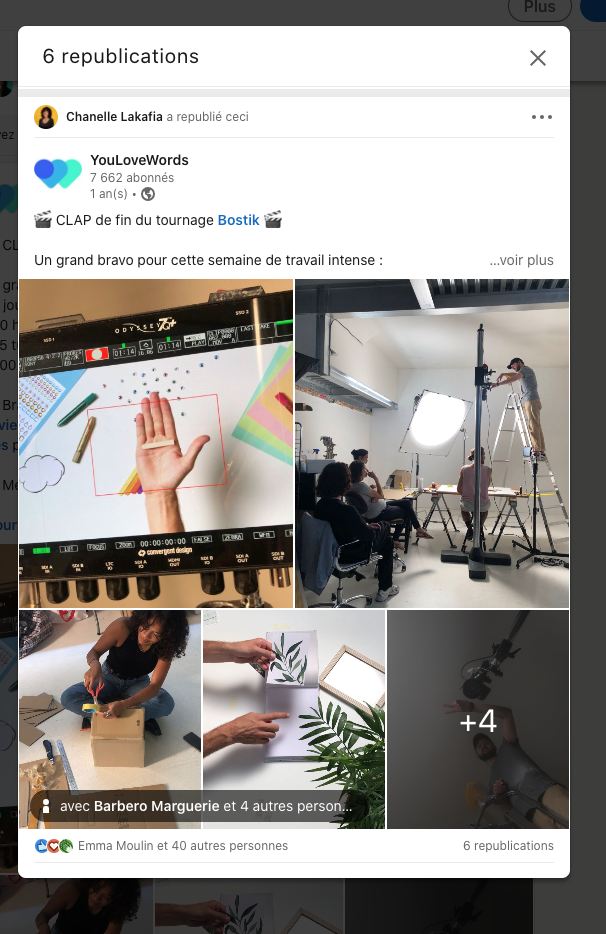Click the like reaction icon

point(41,846)
